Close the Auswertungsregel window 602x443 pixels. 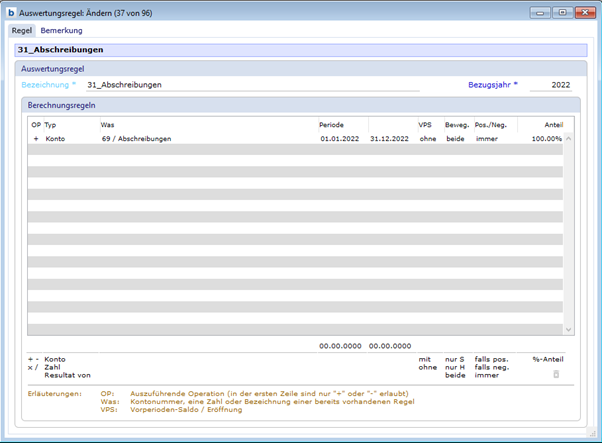click(x=583, y=12)
